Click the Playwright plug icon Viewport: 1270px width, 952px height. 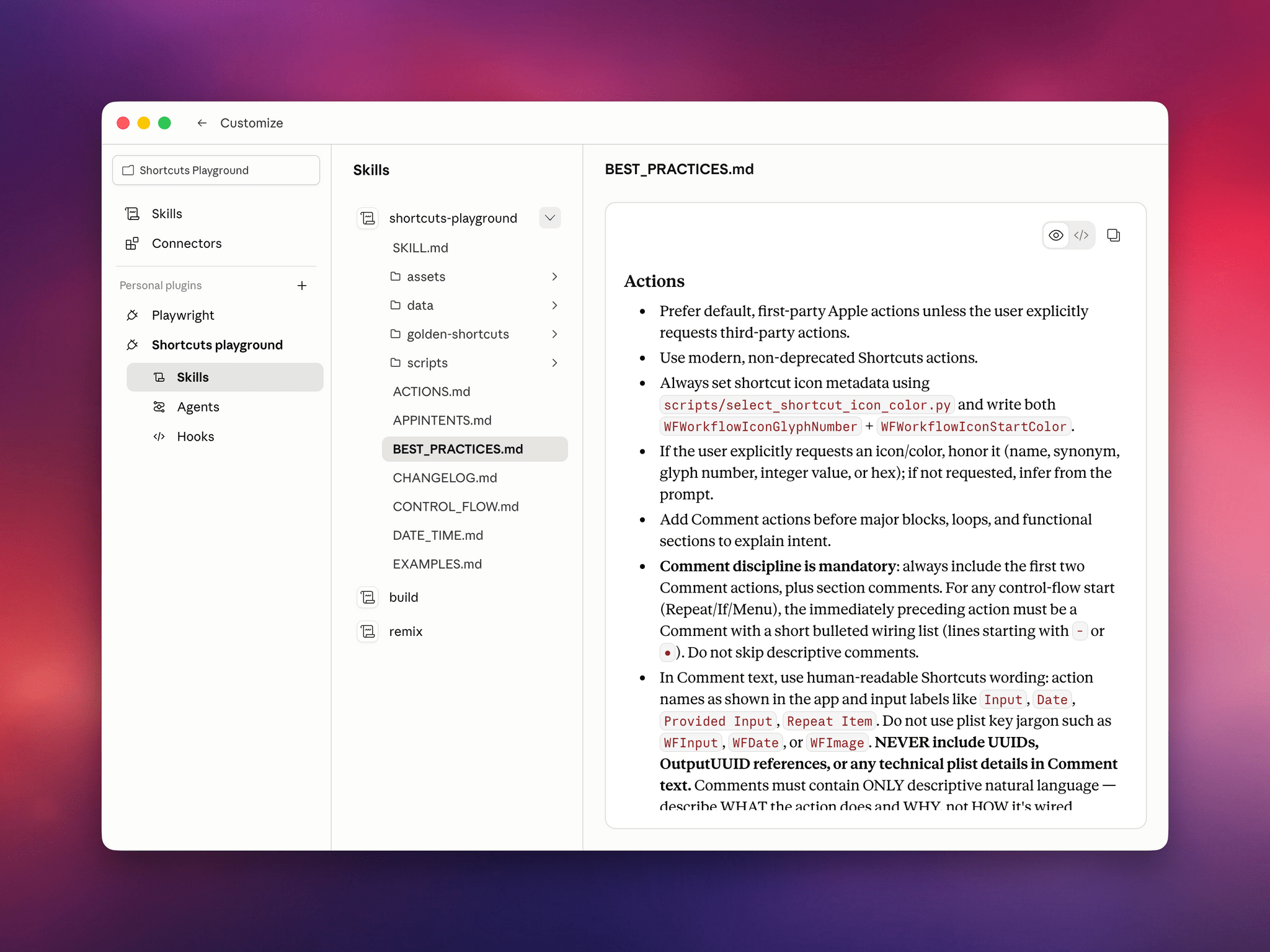tap(132, 315)
